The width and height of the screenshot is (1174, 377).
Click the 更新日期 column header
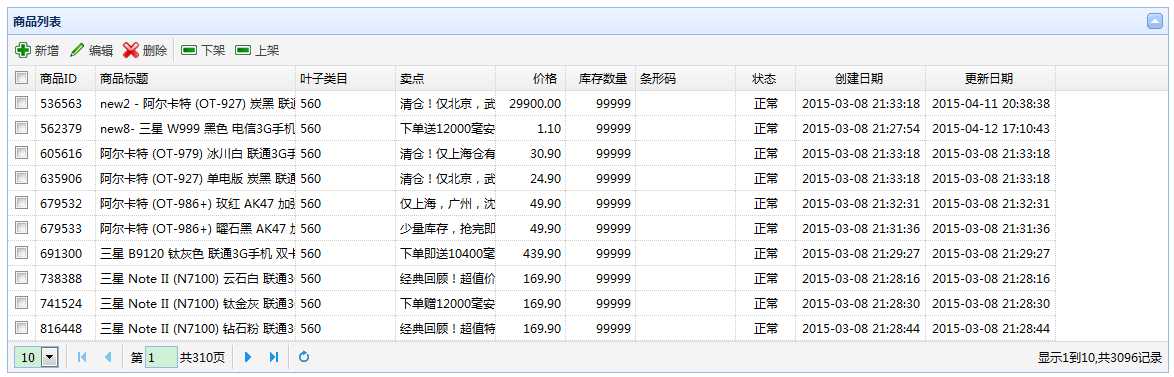991,79
